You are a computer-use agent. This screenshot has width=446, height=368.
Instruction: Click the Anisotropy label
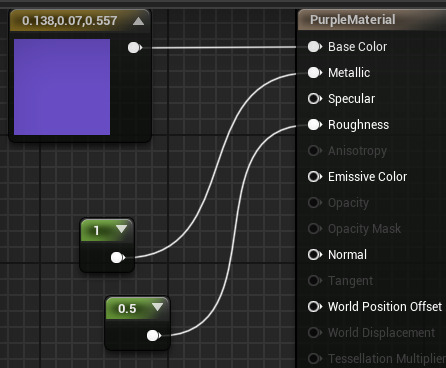pyautogui.click(x=357, y=151)
